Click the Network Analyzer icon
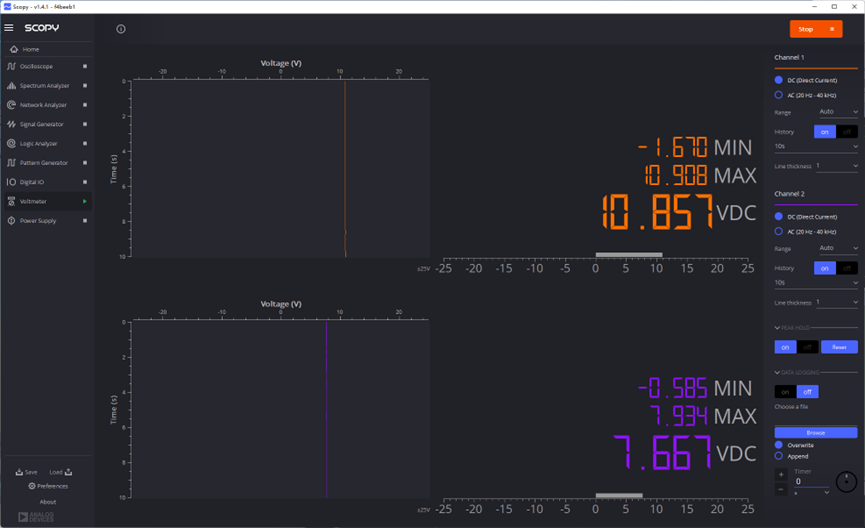Viewport: 865px width, 528px height. click(x=11, y=105)
